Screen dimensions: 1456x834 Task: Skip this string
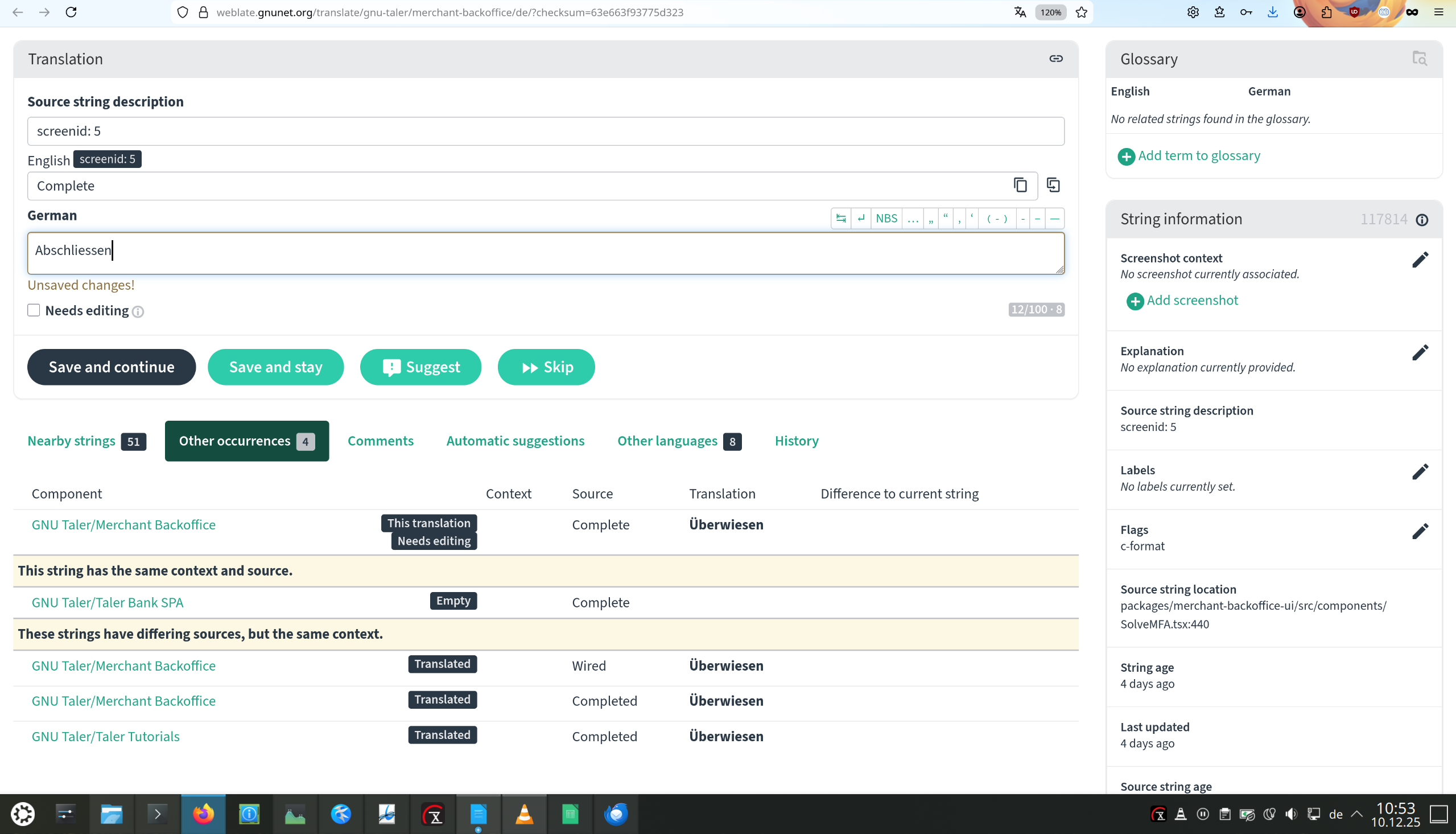pos(546,367)
